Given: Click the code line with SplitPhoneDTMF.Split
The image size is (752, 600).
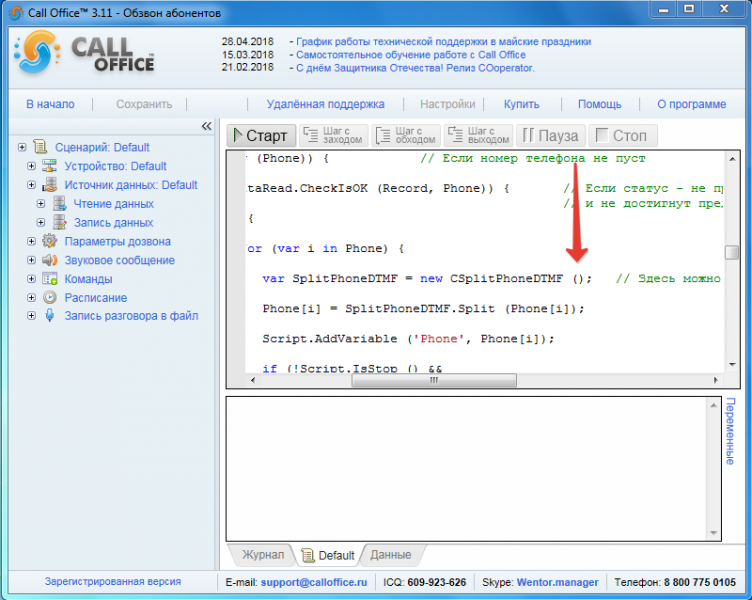Looking at the screenshot, I should click(x=423, y=309).
